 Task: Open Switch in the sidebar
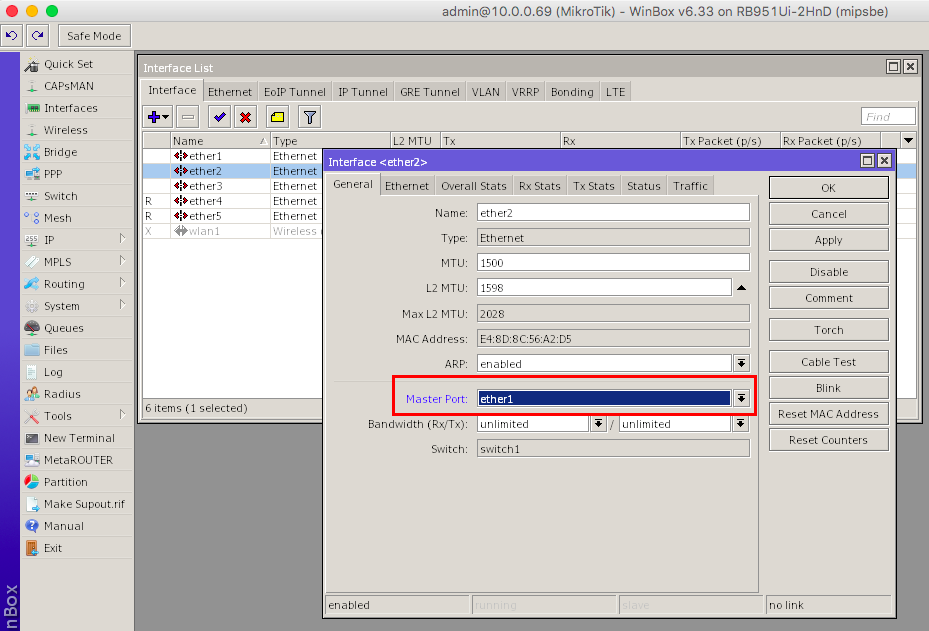60,196
